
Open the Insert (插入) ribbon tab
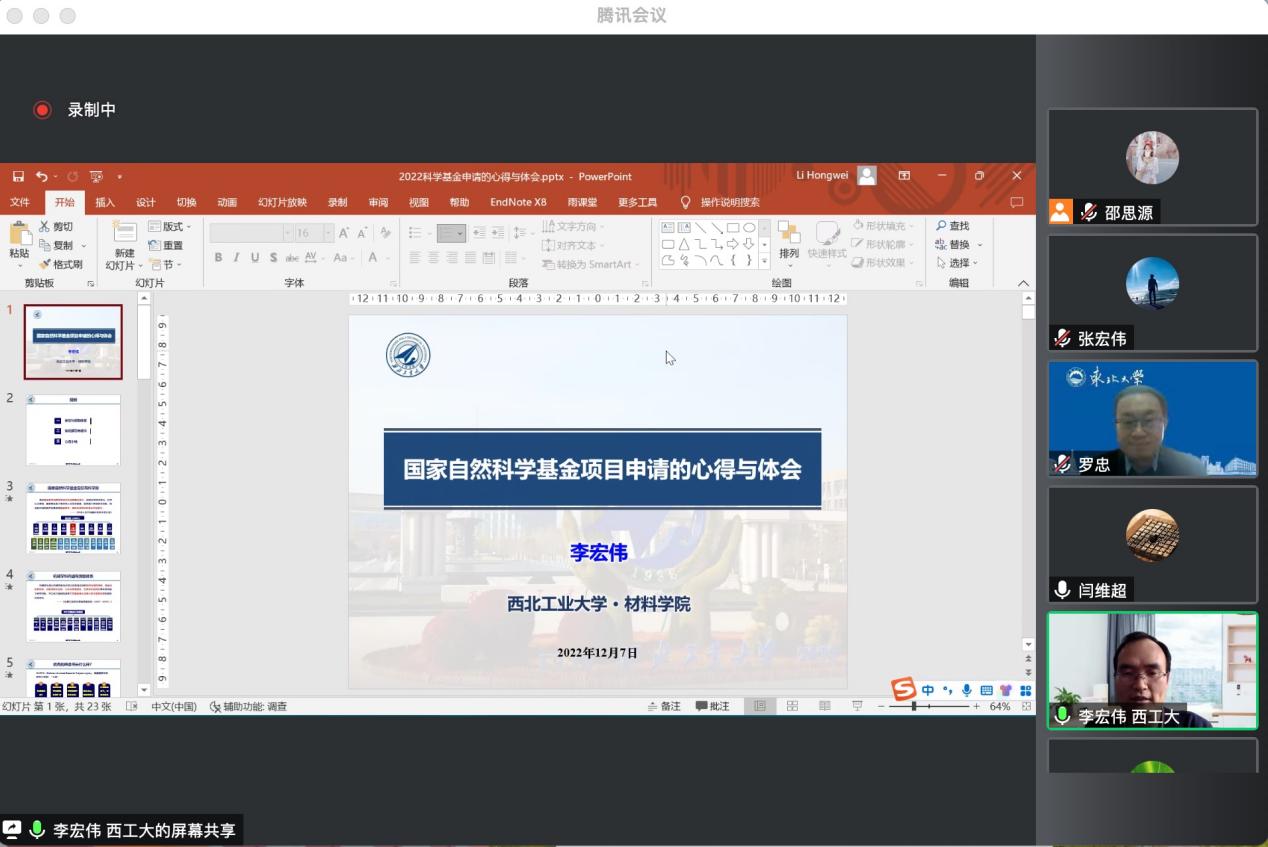105,202
